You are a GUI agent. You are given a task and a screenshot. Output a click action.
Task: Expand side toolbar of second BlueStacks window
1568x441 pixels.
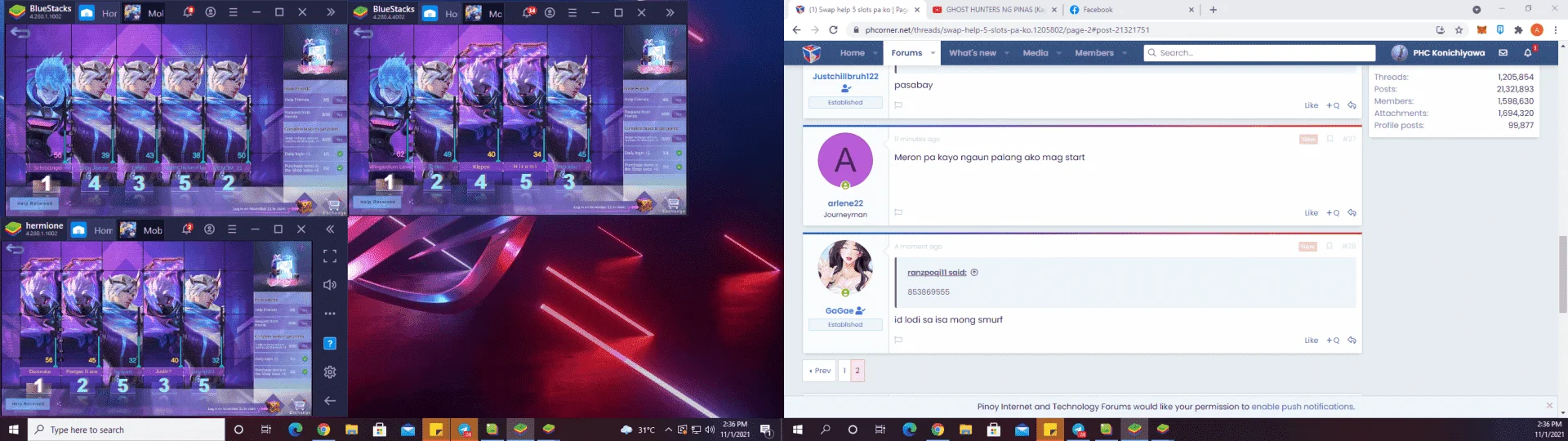670,12
